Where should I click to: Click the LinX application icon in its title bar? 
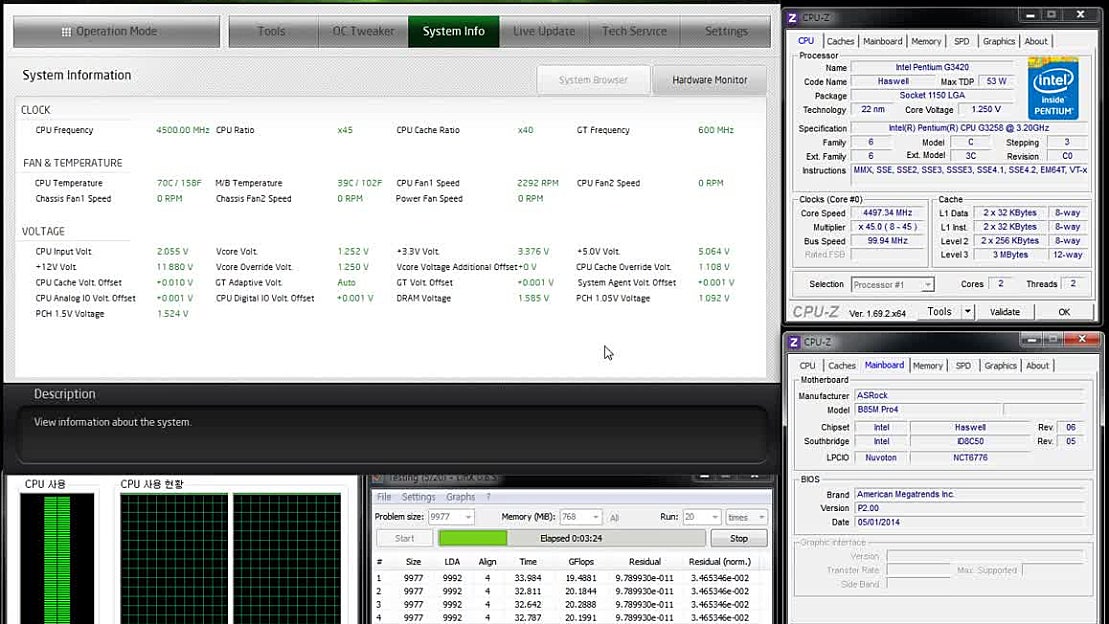pos(379,478)
